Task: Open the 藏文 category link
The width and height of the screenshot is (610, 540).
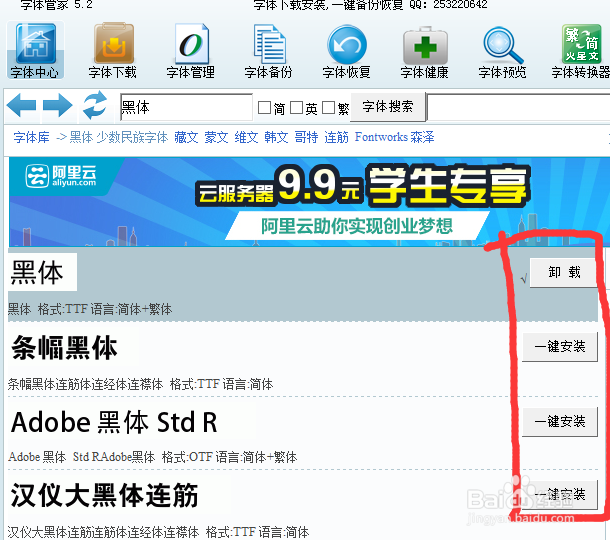Action: [186, 137]
